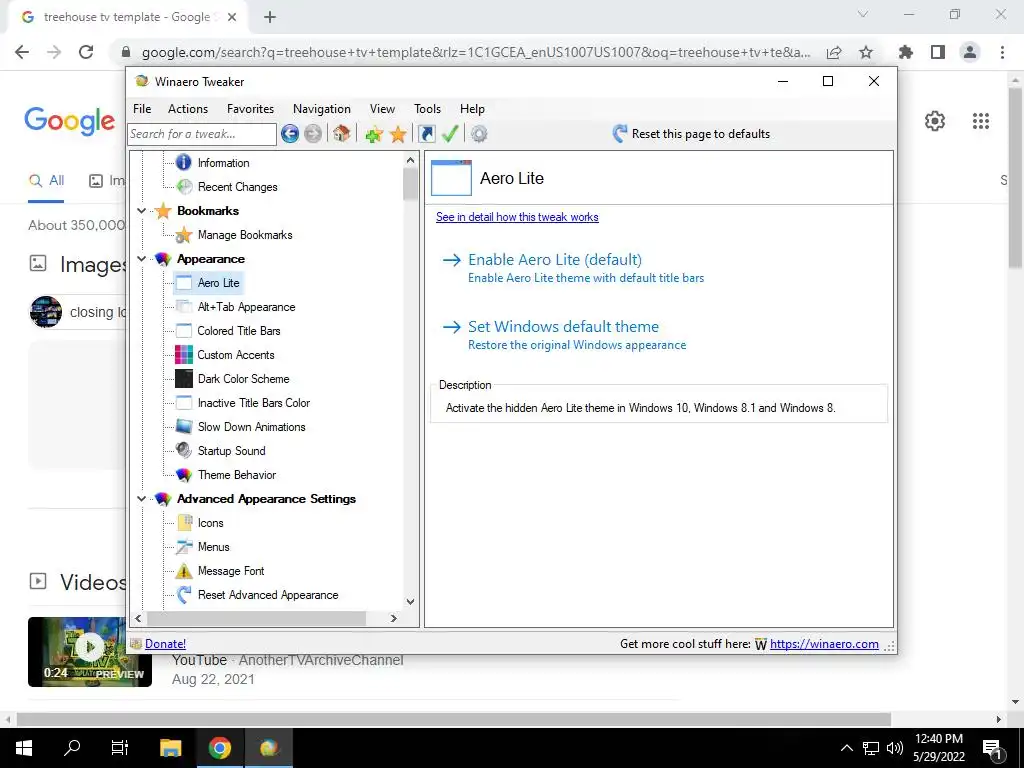Select Colored Title Bars tree item

click(238, 331)
